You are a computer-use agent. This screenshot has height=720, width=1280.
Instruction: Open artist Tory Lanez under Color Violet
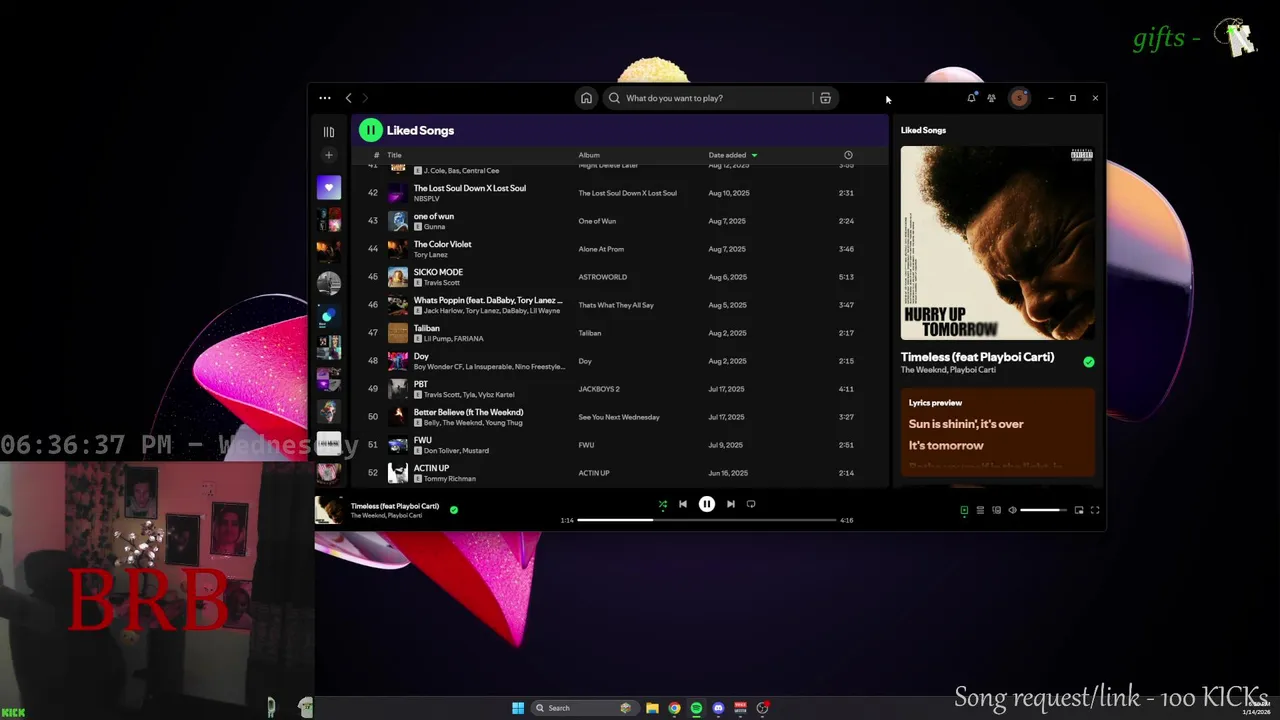click(x=430, y=255)
